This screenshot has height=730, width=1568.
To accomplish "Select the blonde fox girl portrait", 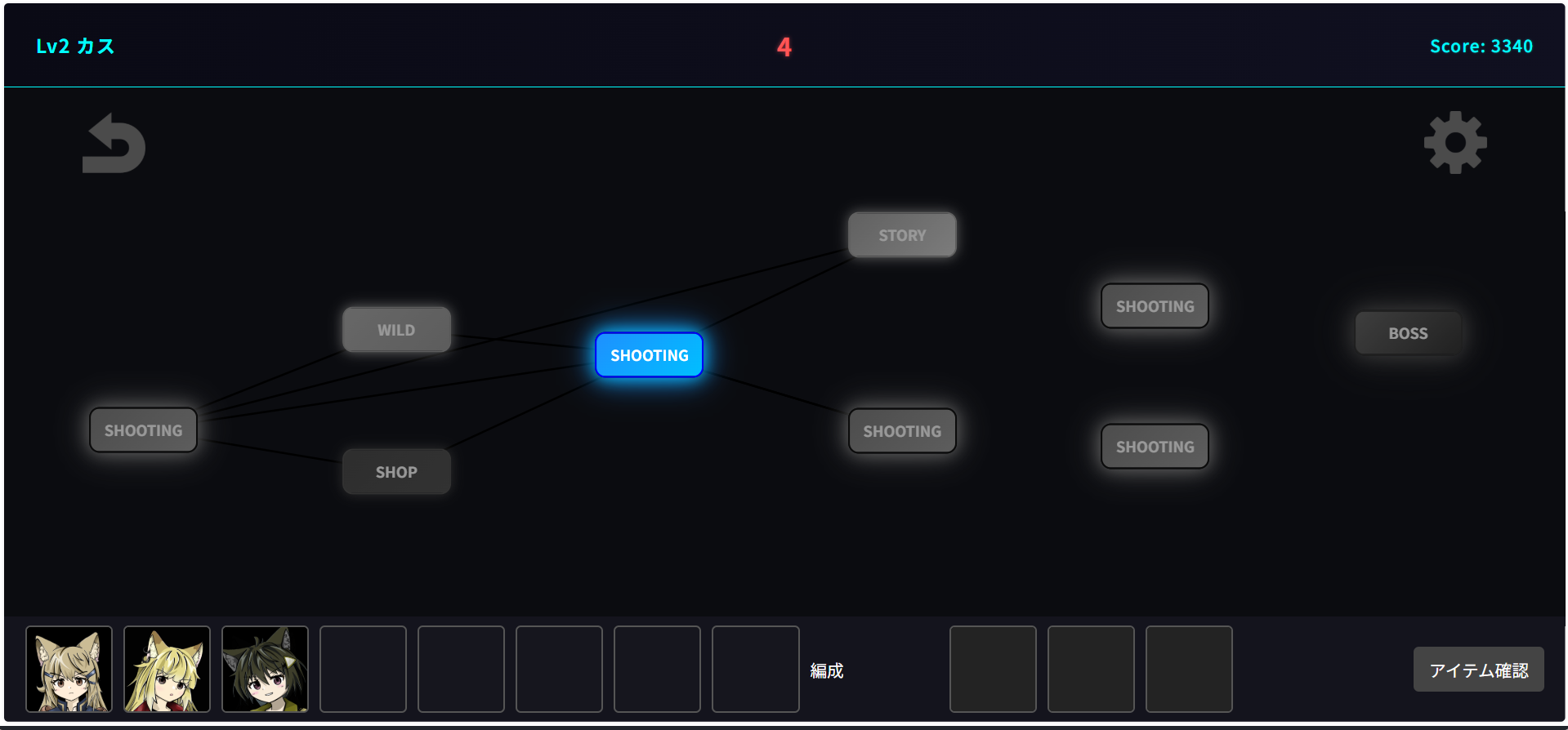I will [x=167, y=670].
